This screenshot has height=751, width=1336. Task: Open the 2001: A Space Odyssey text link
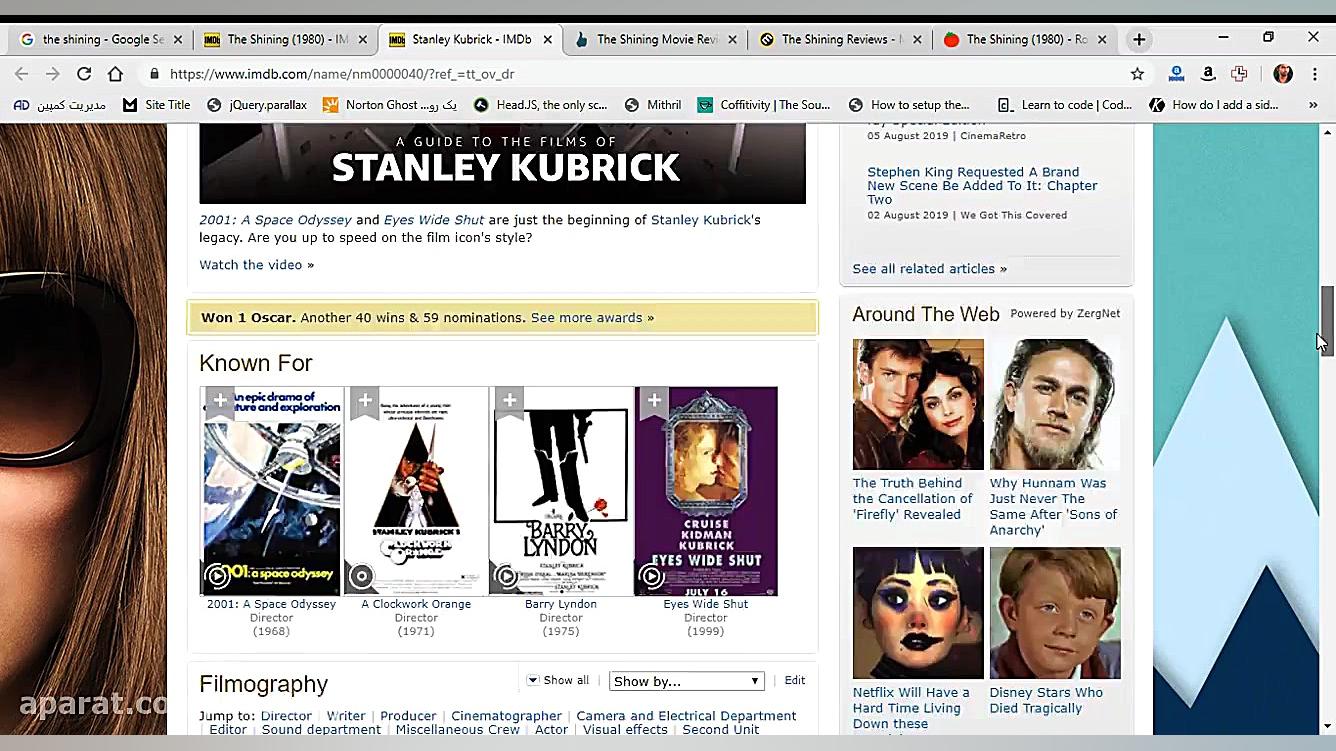click(x=275, y=220)
